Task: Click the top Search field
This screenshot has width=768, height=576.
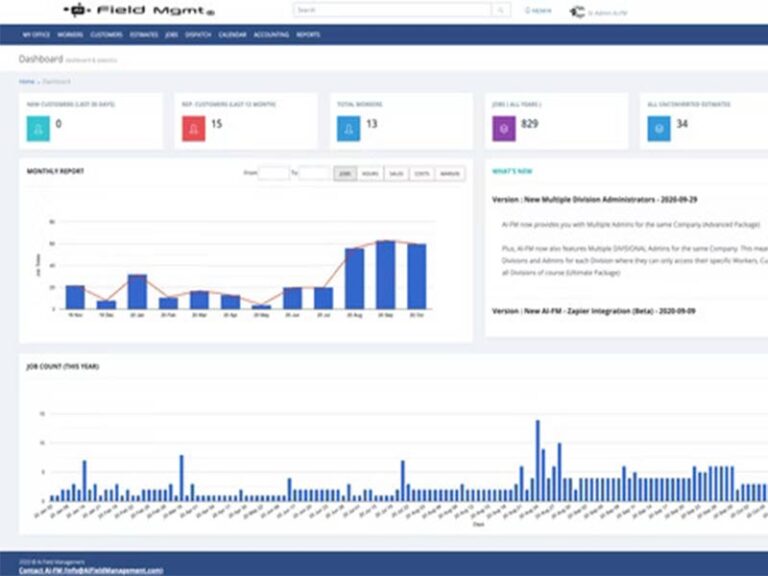Action: (392, 10)
